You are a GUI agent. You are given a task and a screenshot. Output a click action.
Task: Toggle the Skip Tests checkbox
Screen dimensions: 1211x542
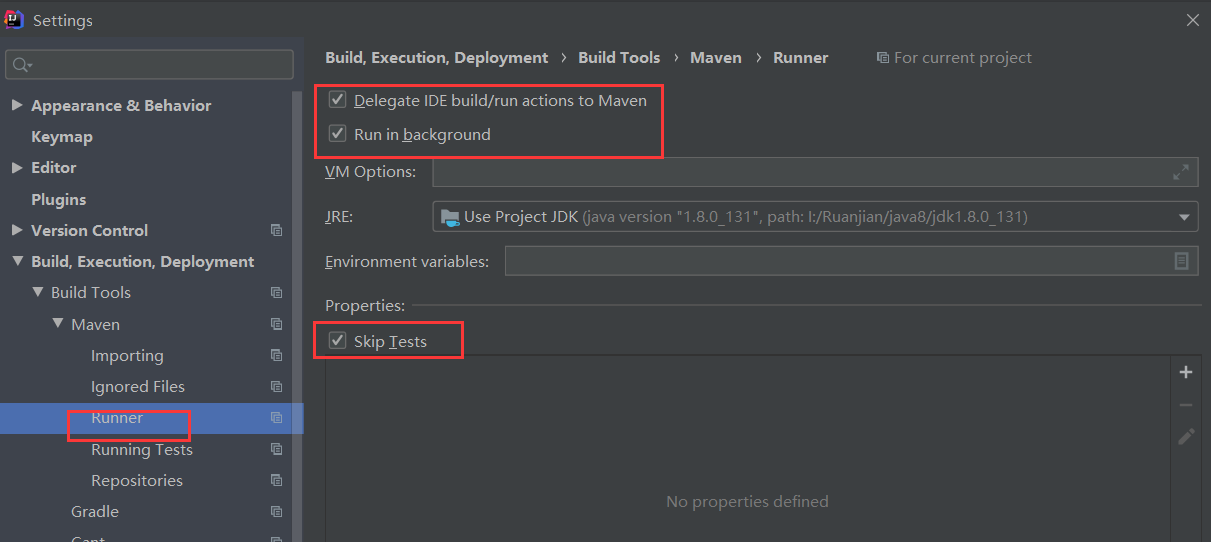pyautogui.click(x=338, y=341)
